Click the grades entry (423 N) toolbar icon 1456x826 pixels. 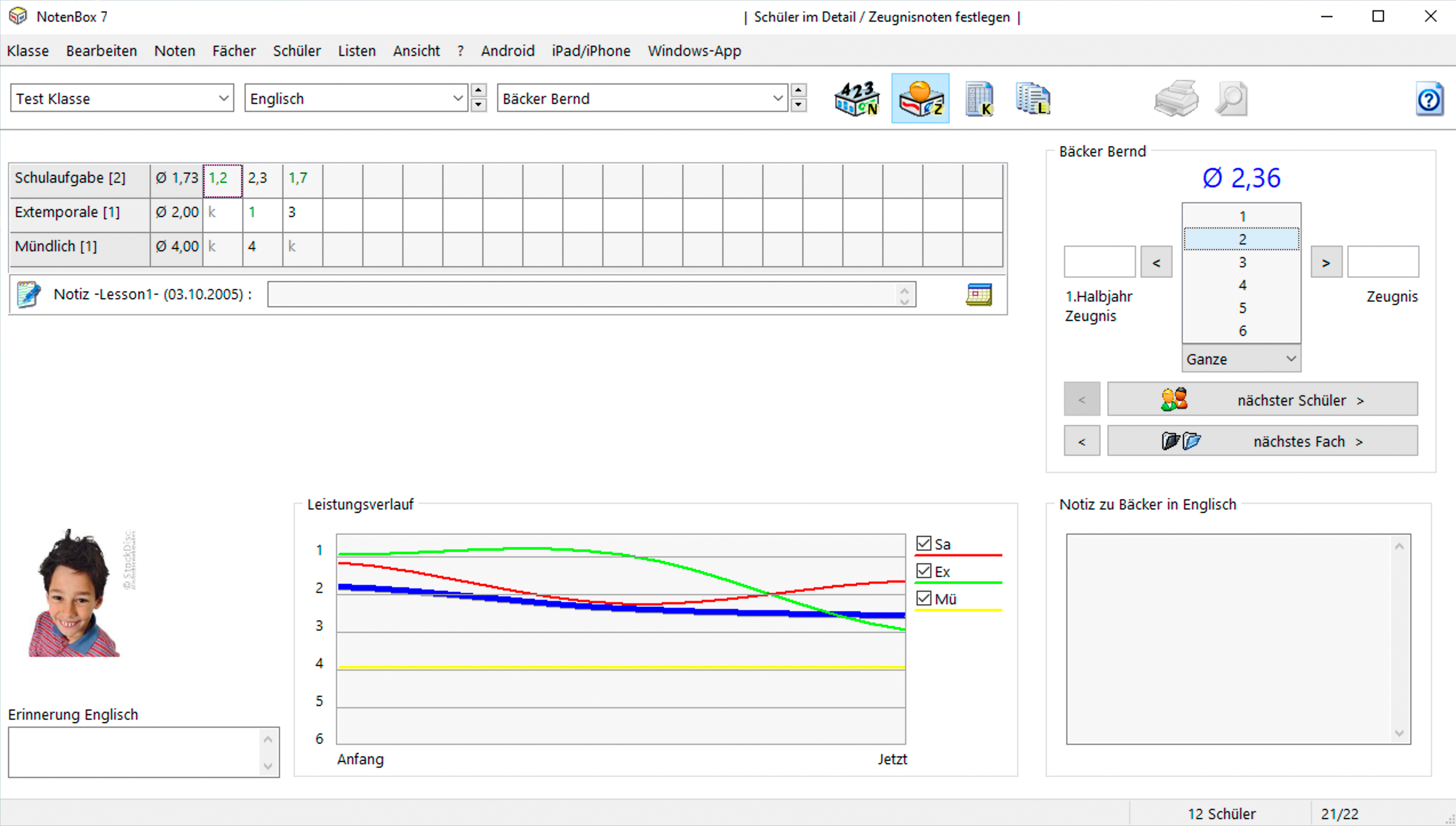[x=857, y=99]
